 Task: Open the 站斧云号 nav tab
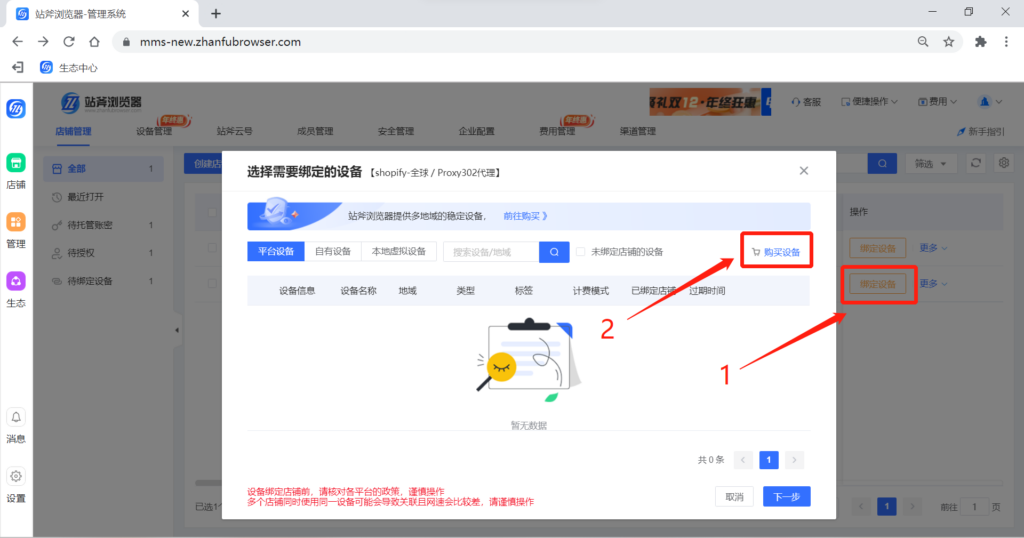click(x=234, y=131)
